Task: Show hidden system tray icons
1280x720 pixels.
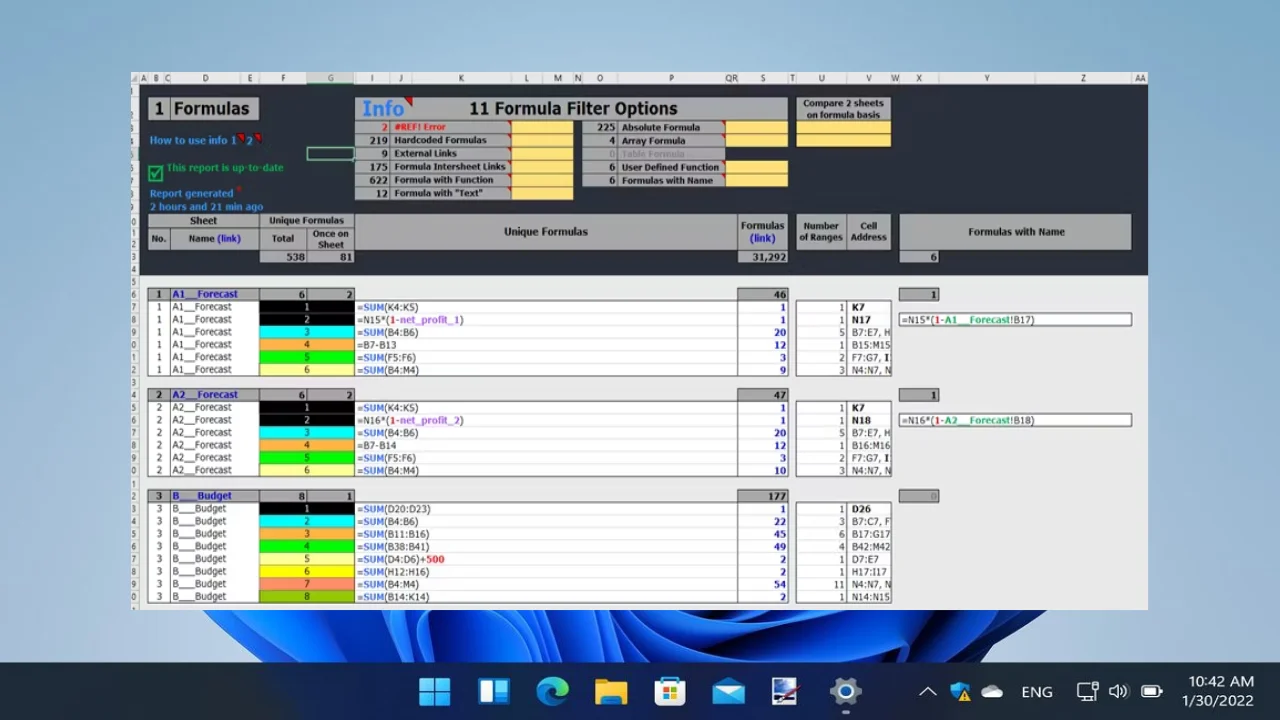Action: (928, 691)
